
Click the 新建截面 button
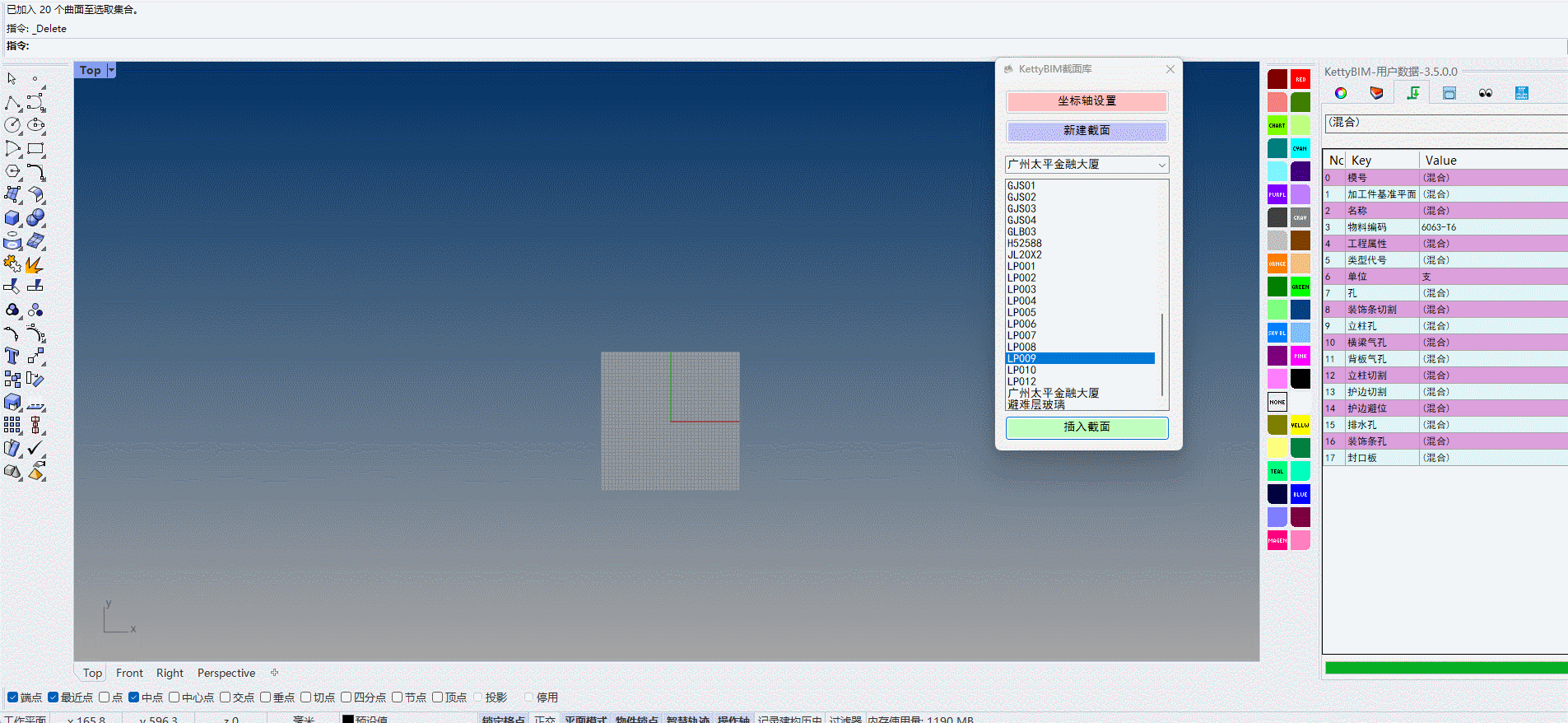pyautogui.click(x=1086, y=131)
